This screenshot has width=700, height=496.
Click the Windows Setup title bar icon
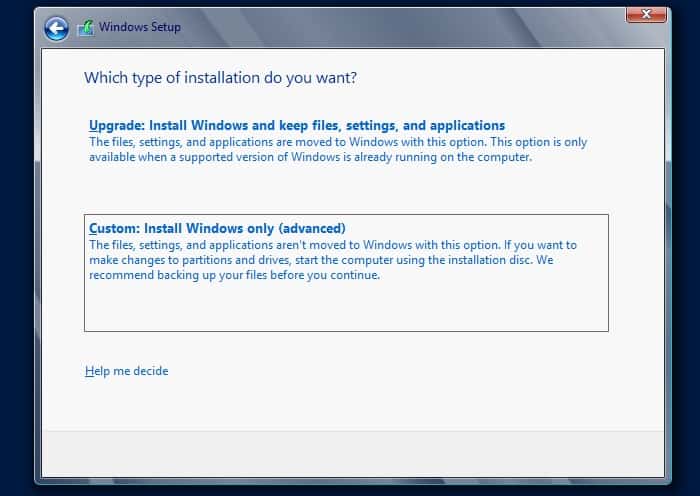86,28
